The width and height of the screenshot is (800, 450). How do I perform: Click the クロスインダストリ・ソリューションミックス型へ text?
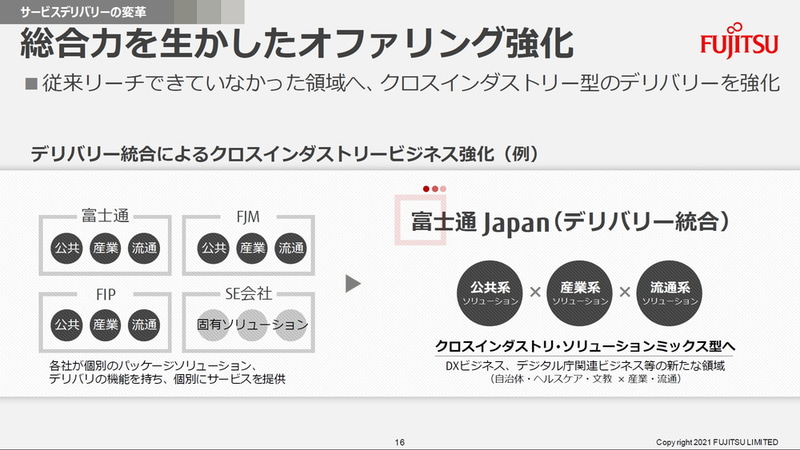[585, 346]
